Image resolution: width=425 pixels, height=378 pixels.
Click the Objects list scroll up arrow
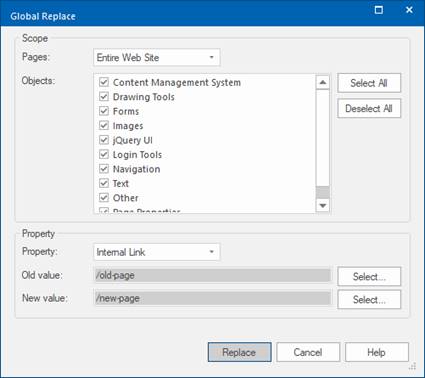point(323,82)
